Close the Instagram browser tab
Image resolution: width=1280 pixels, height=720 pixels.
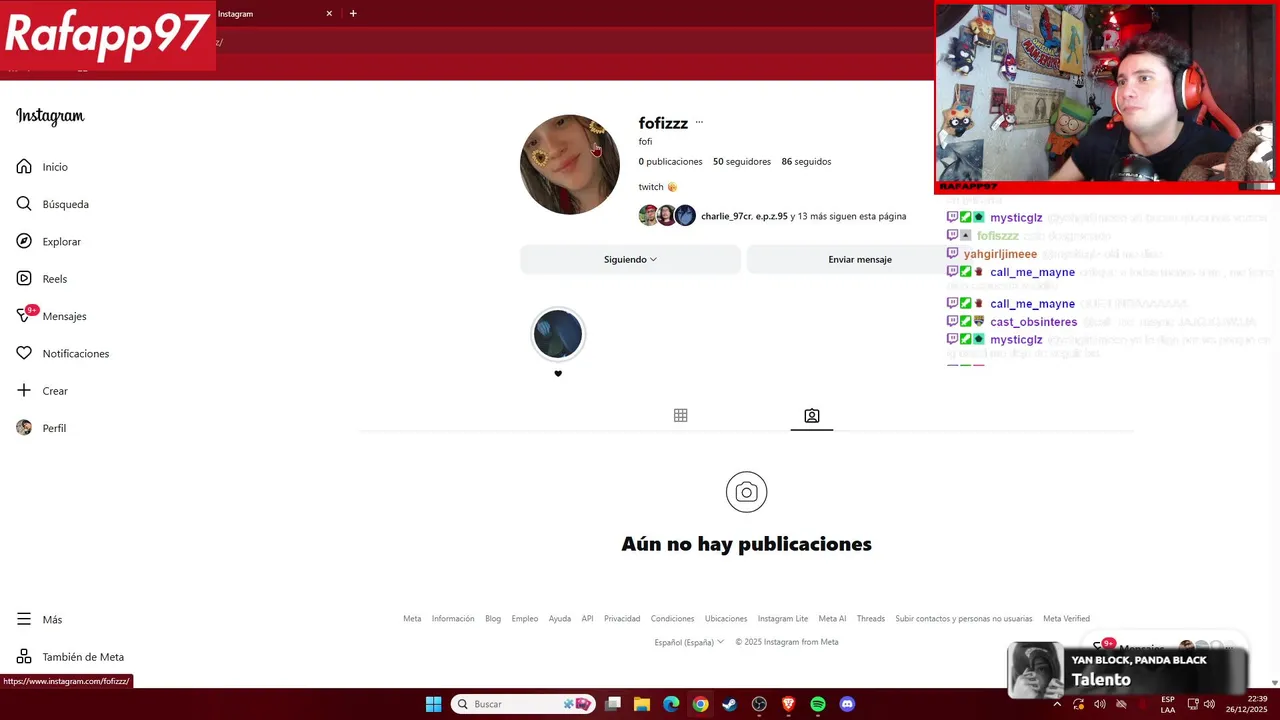[x=329, y=14]
